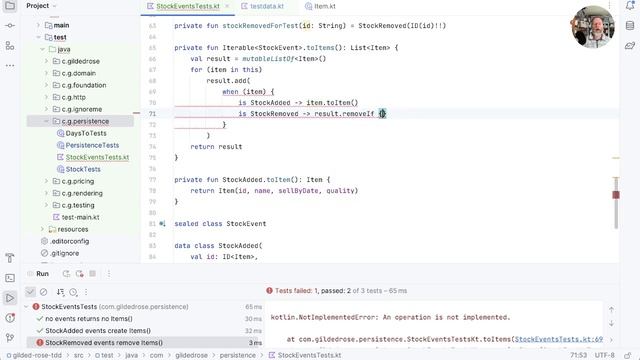Open the Terminal tool window
640x360 pixels.
[10, 278]
